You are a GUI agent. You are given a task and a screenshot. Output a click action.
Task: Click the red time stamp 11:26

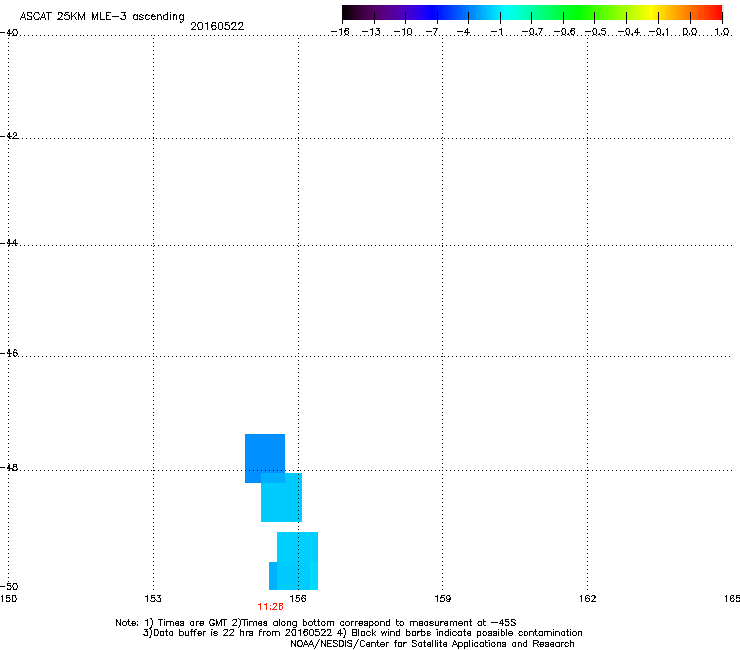(270, 607)
